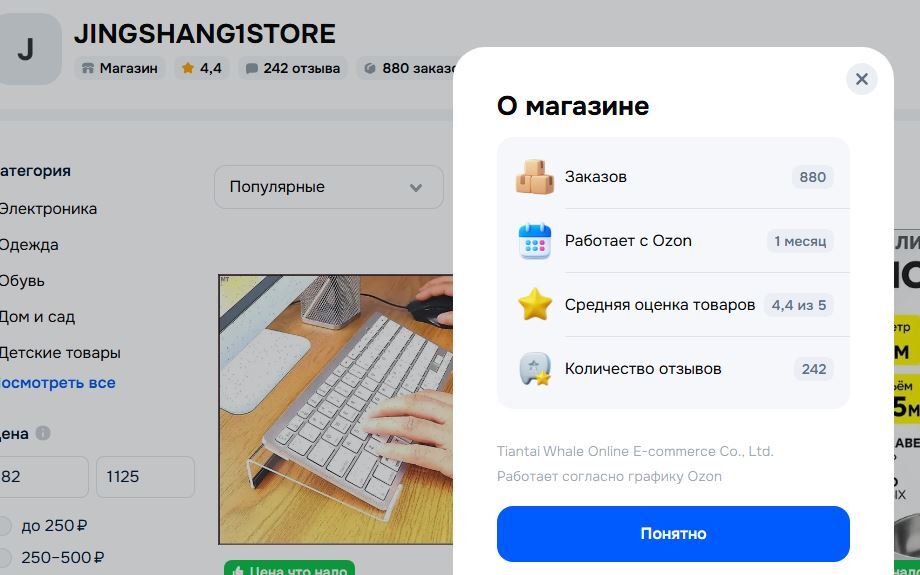
Task: Expand categories with Посмотреть все
Action: (57, 383)
